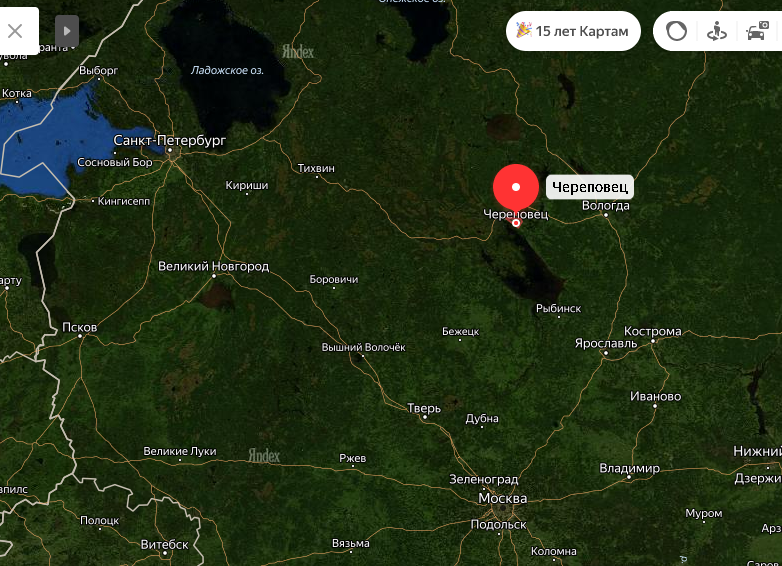Click the Ярославль city label

click(x=605, y=343)
